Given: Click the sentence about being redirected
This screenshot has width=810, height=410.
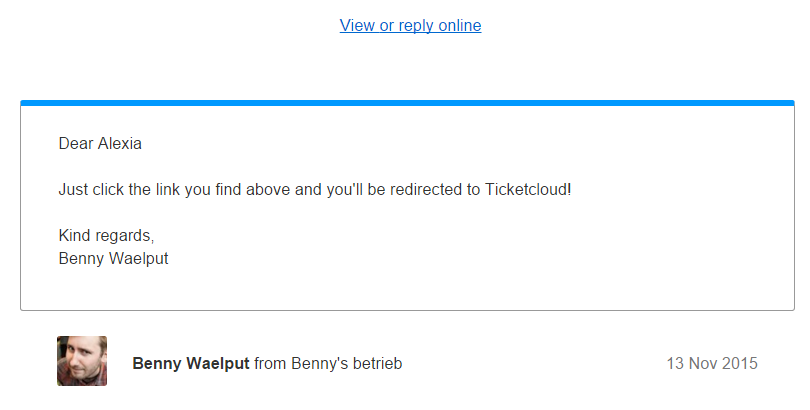Looking at the screenshot, I should 315,190.
